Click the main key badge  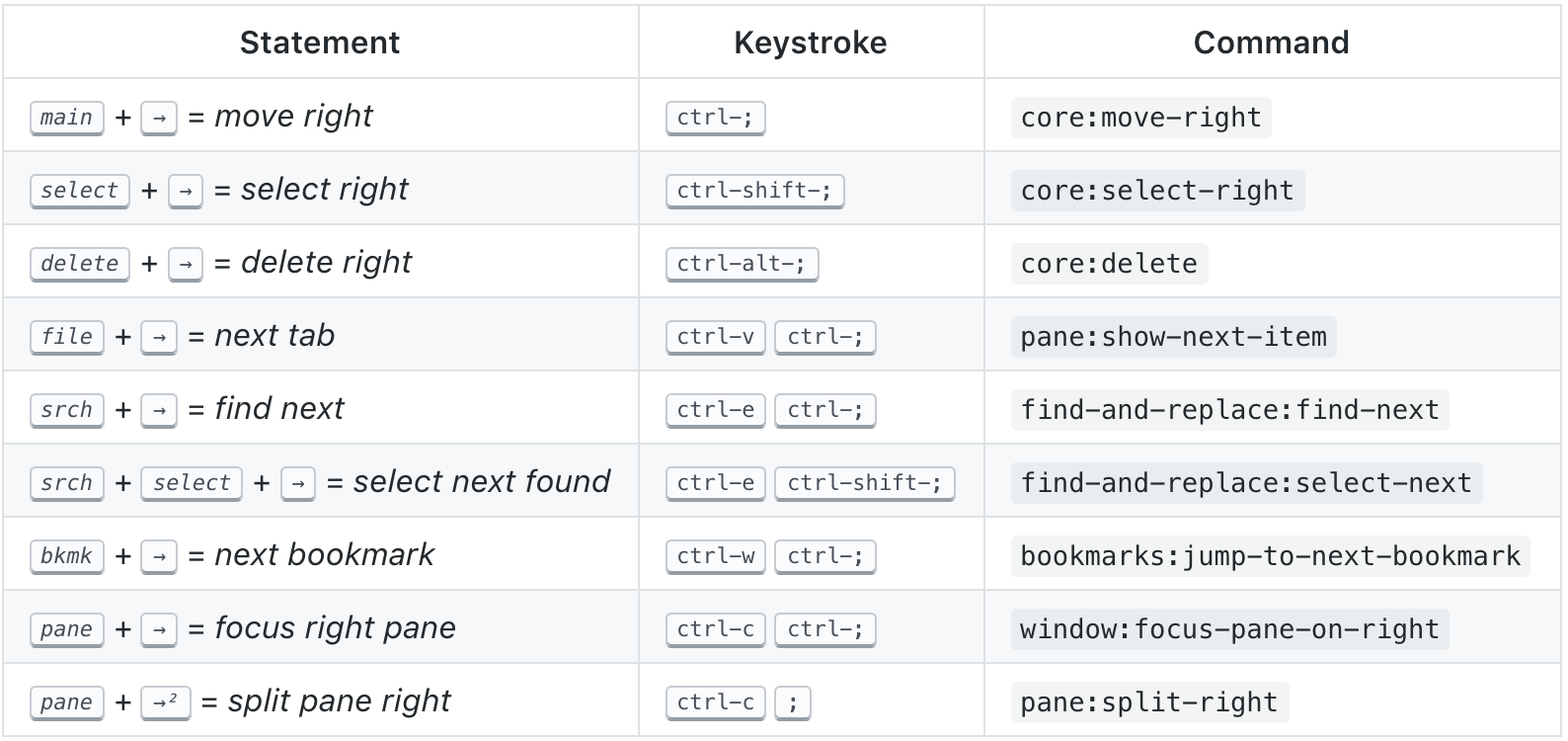click(x=66, y=118)
